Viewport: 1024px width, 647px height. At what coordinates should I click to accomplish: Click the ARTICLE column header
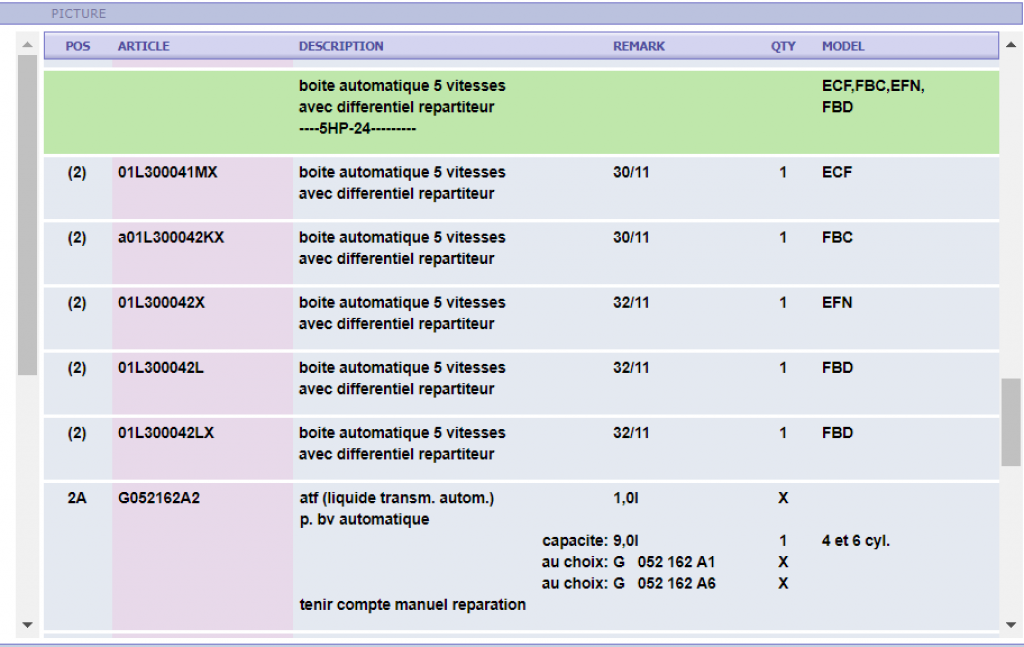[x=143, y=46]
